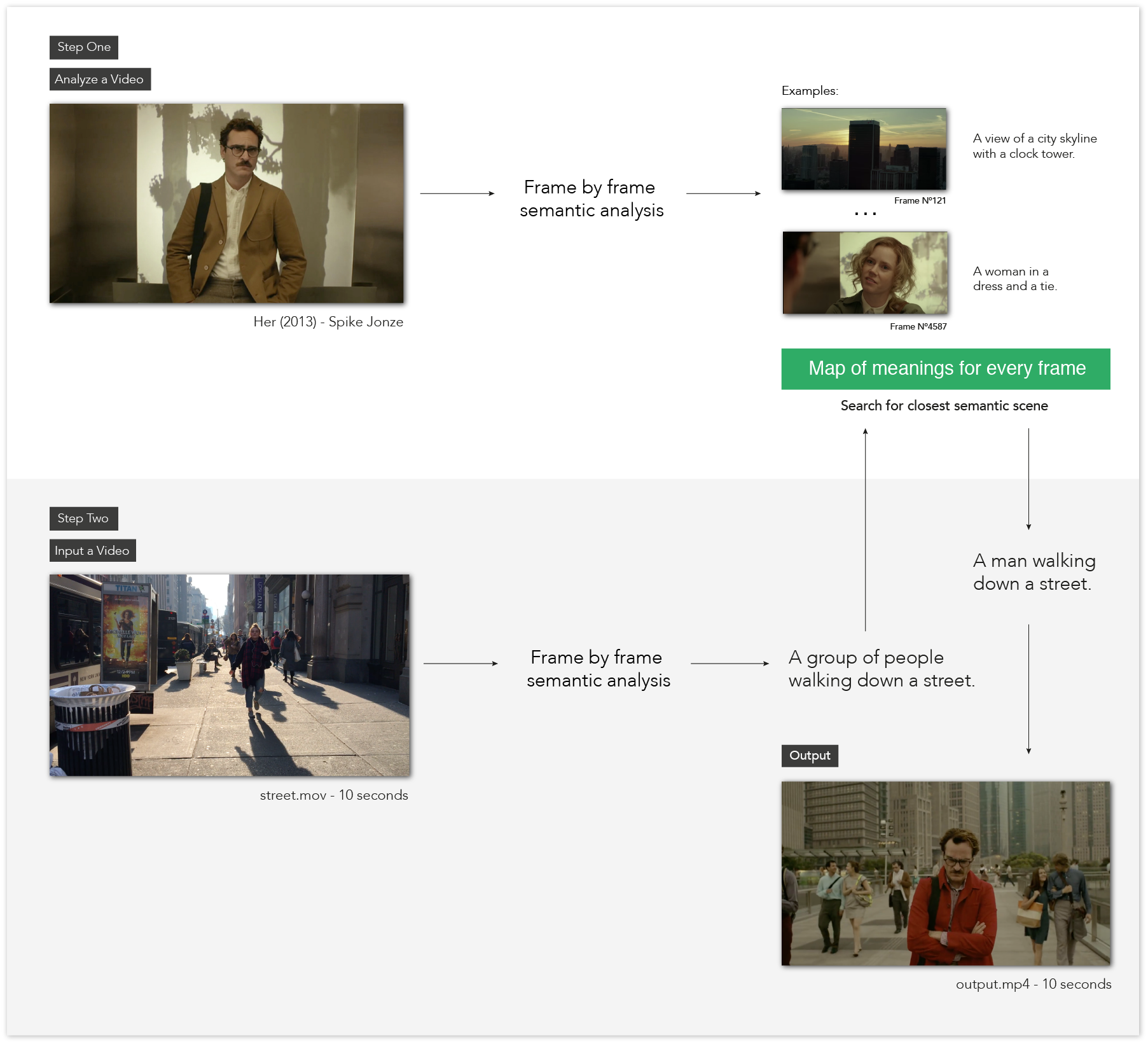Click A group of people walking down a street text

[x=882, y=669]
